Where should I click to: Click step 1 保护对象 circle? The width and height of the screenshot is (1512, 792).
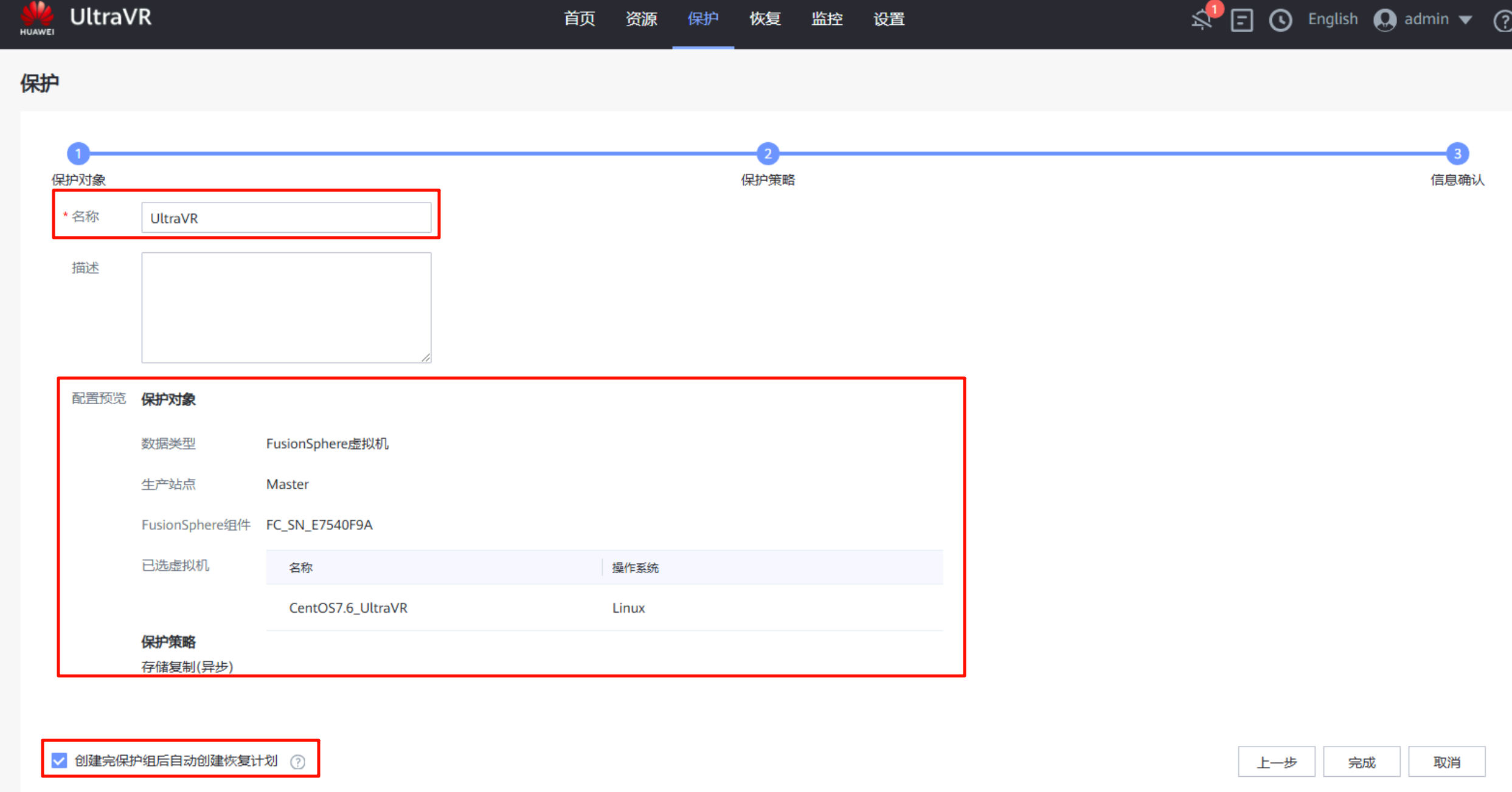78,154
